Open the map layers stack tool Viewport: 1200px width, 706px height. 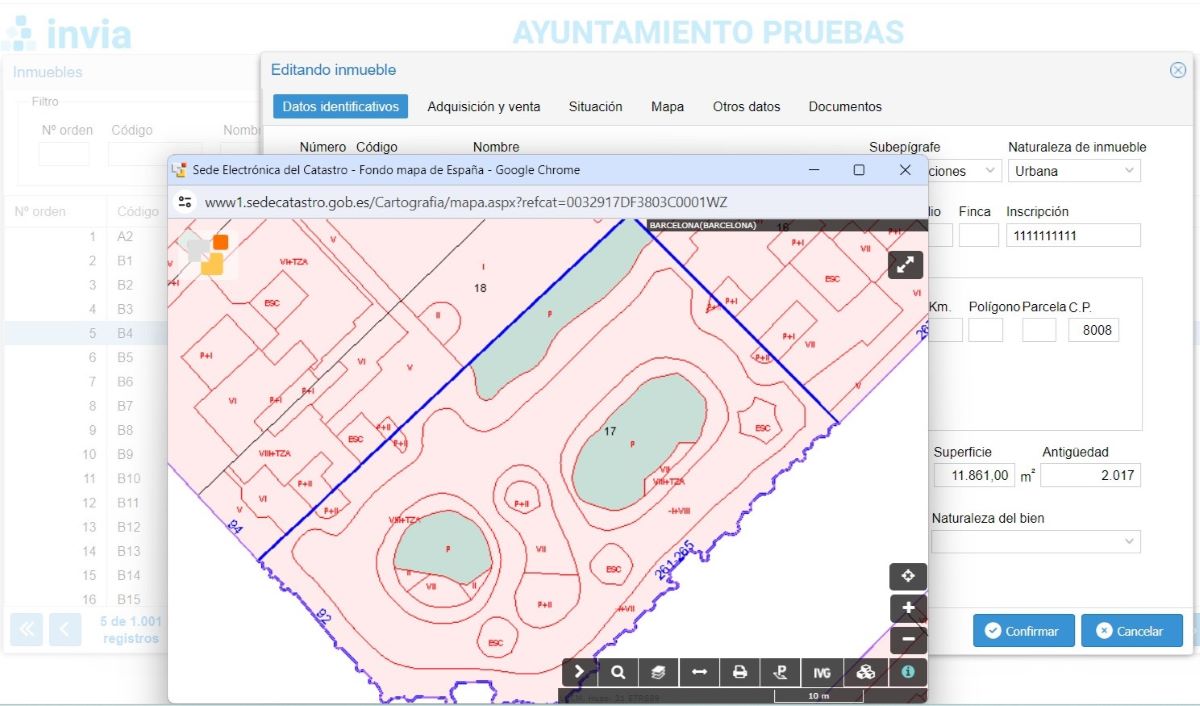click(x=659, y=672)
